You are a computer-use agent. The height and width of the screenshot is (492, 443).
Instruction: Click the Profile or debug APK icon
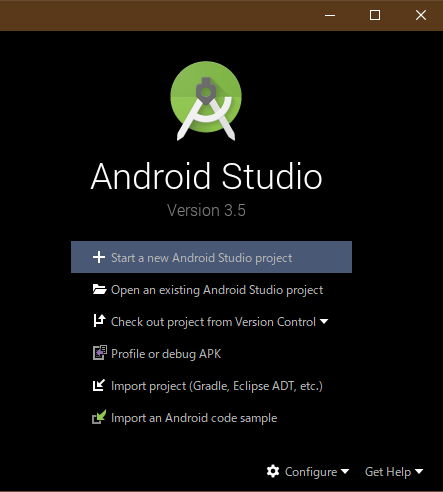pyautogui.click(x=99, y=353)
